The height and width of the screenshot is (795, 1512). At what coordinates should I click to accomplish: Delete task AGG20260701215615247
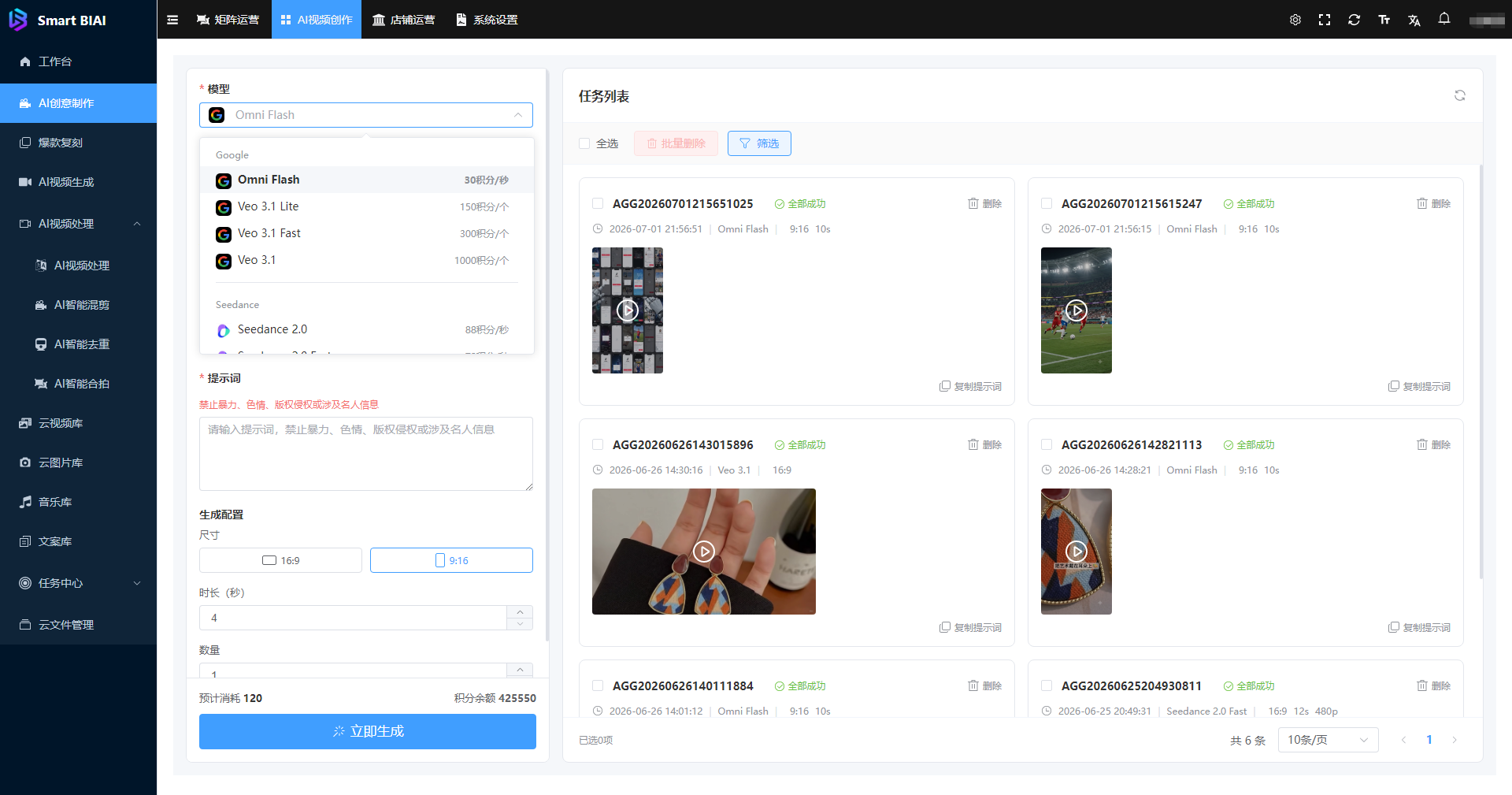1433,203
